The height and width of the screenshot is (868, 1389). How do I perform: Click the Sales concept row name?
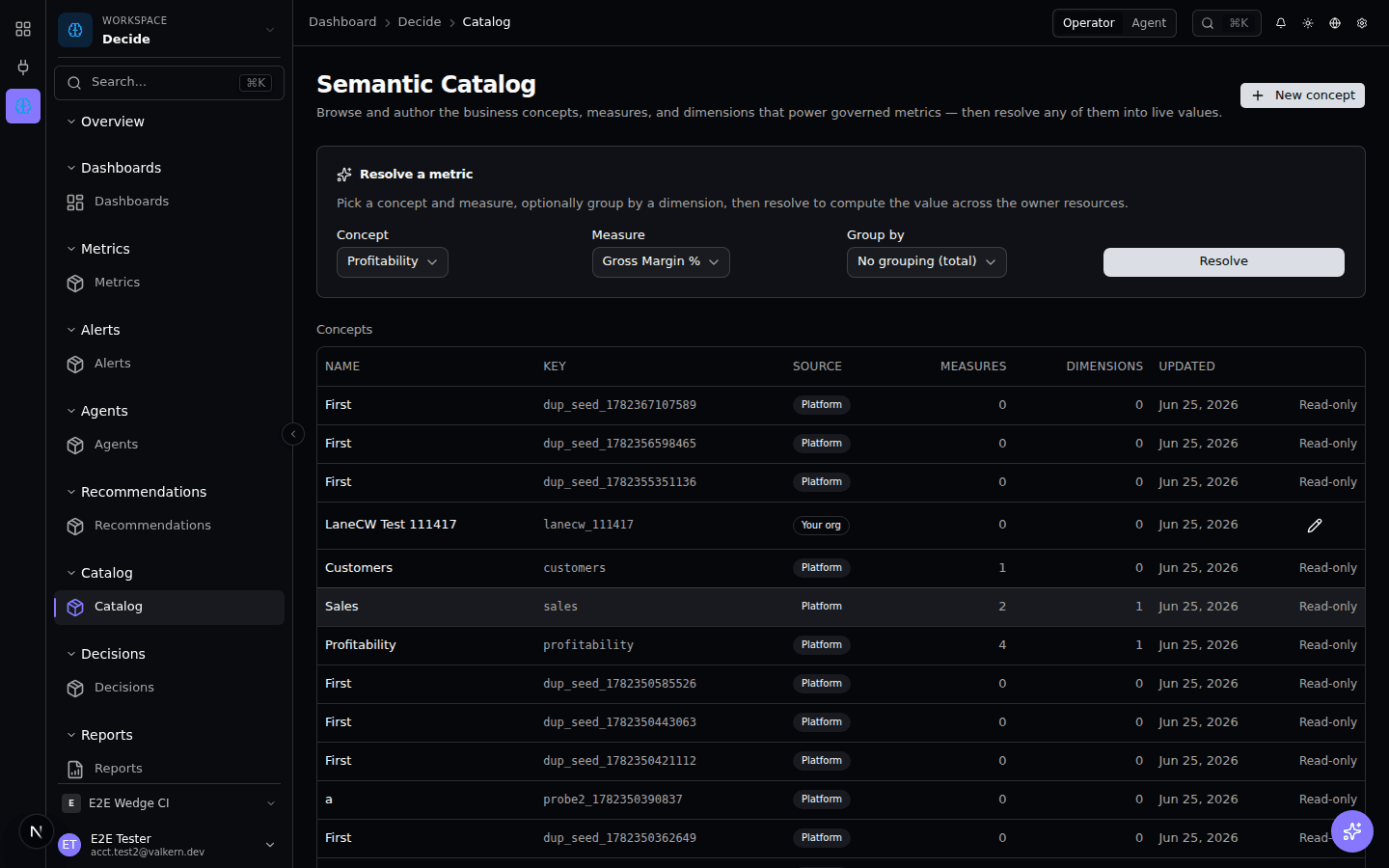tap(341, 607)
